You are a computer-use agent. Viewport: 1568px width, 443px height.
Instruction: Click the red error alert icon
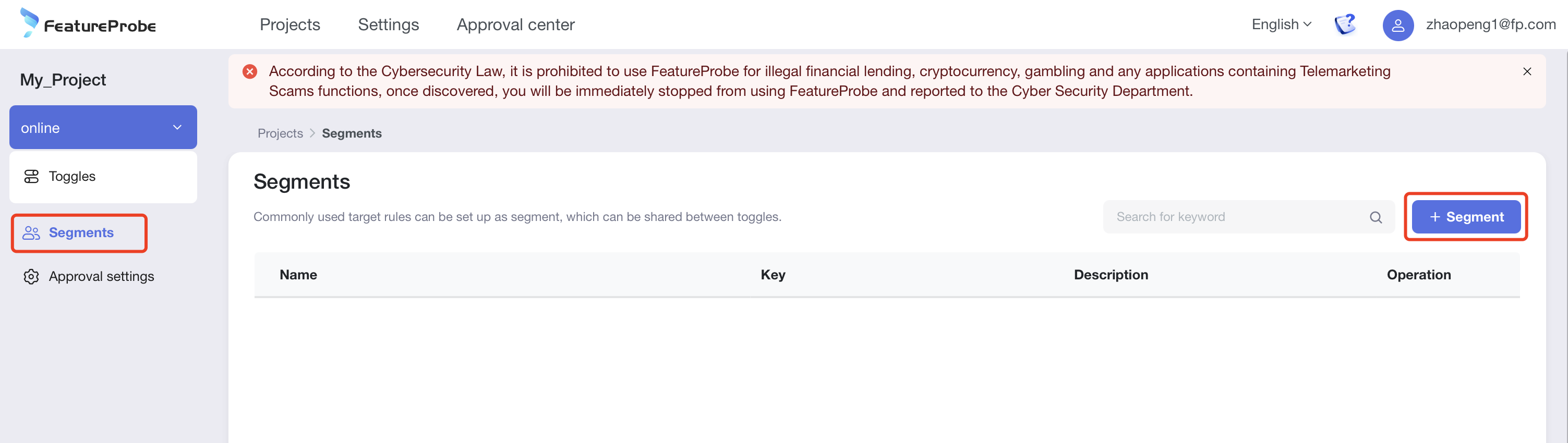pyautogui.click(x=249, y=72)
